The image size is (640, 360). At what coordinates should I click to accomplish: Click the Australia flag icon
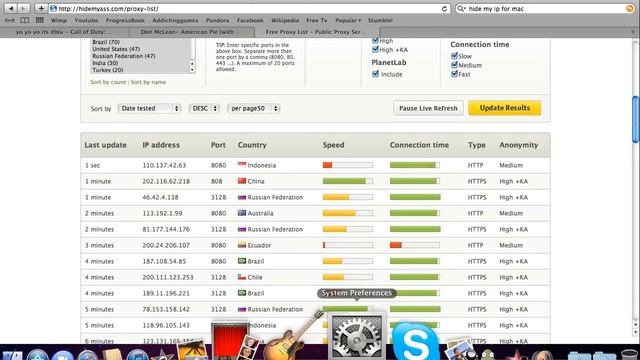[x=242, y=213]
